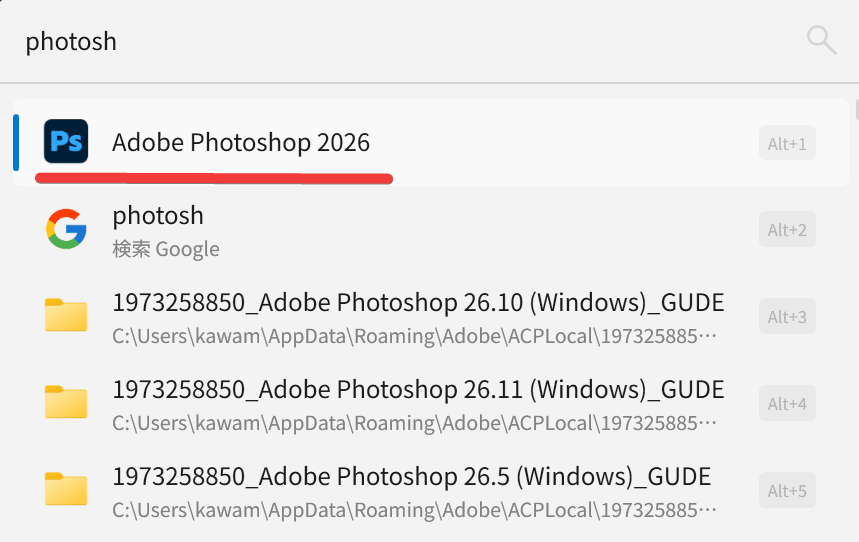Click the Alt+1 shortcut badge
This screenshot has width=859, height=542.
click(787, 143)
